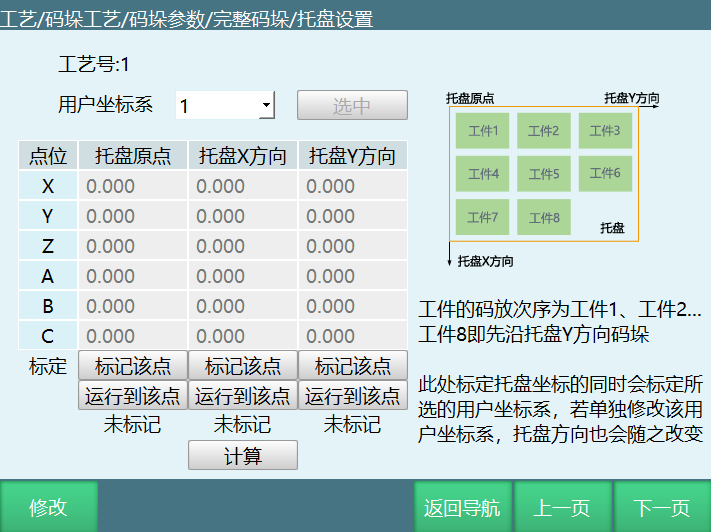The height and width of the screenshot is (532, 711).
Task: Click the 工件1 block in pallet diagram
Action: (483, 131)
